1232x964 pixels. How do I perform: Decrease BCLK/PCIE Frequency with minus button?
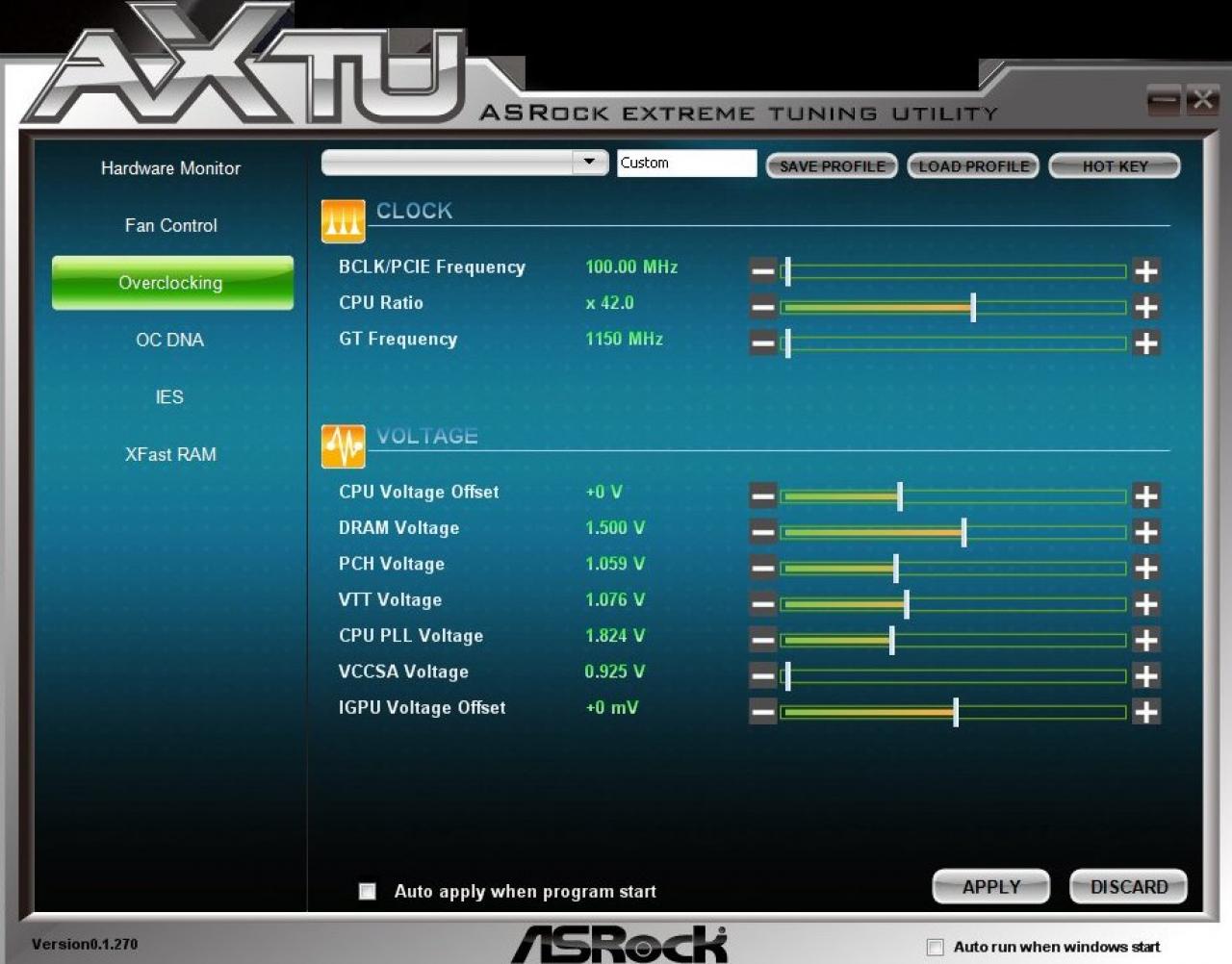tap(763, 271)
